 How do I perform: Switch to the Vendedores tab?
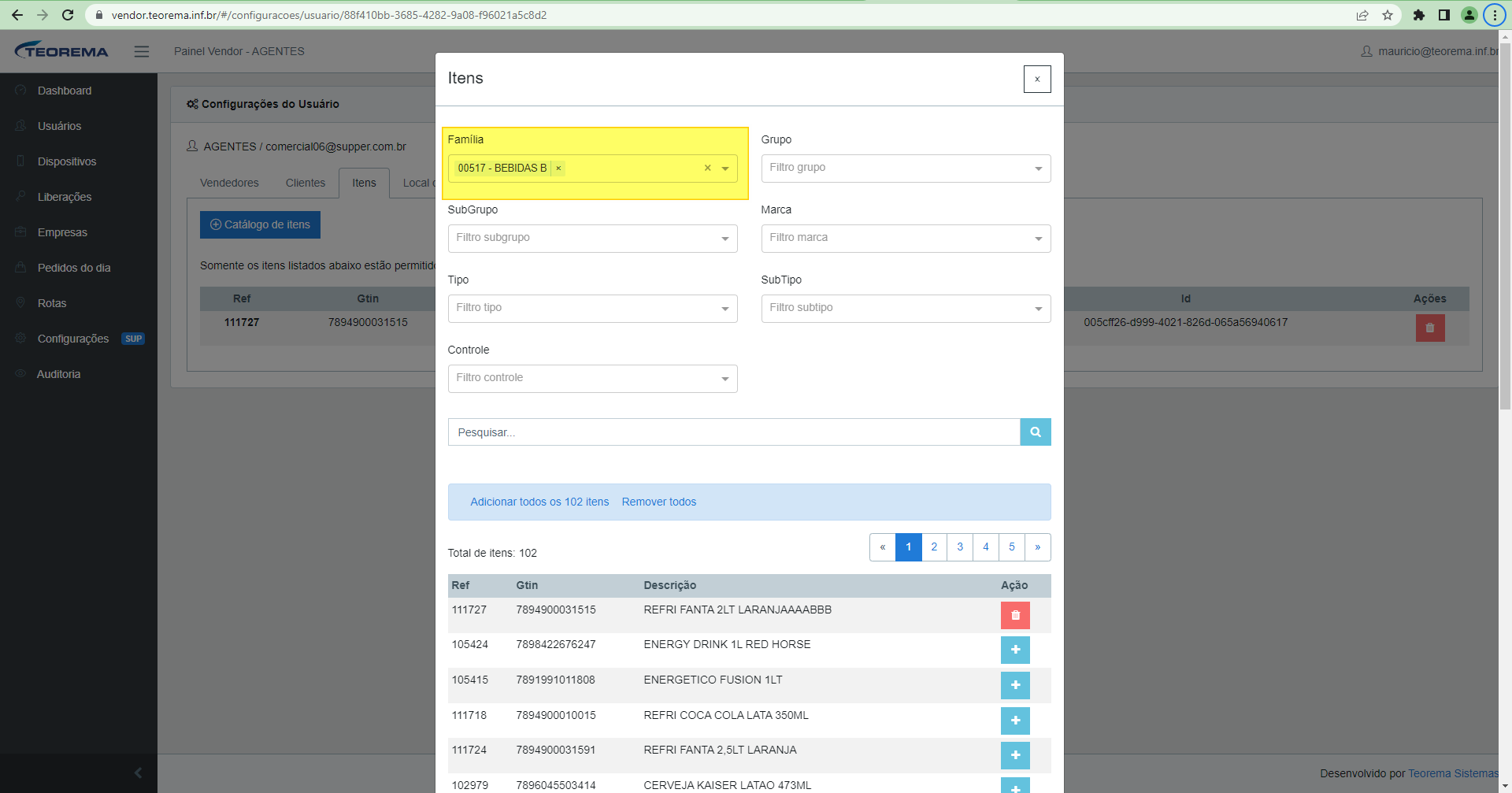(x=229, y=183)
